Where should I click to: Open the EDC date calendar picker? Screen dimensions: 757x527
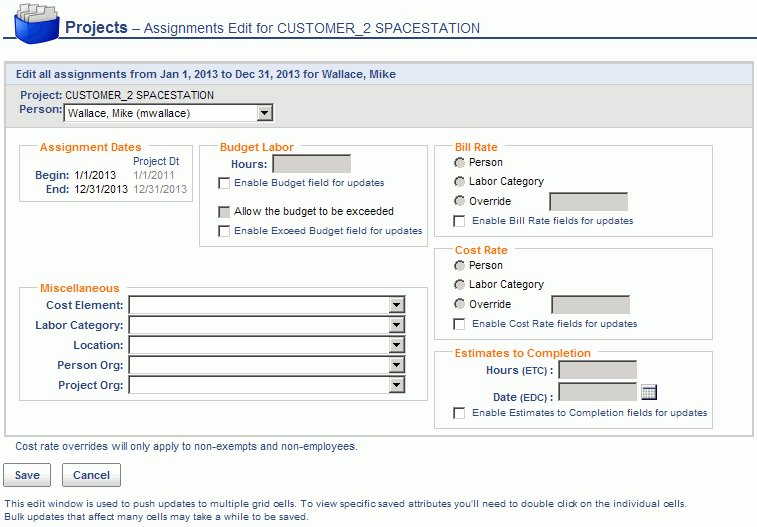coord(649,392)
